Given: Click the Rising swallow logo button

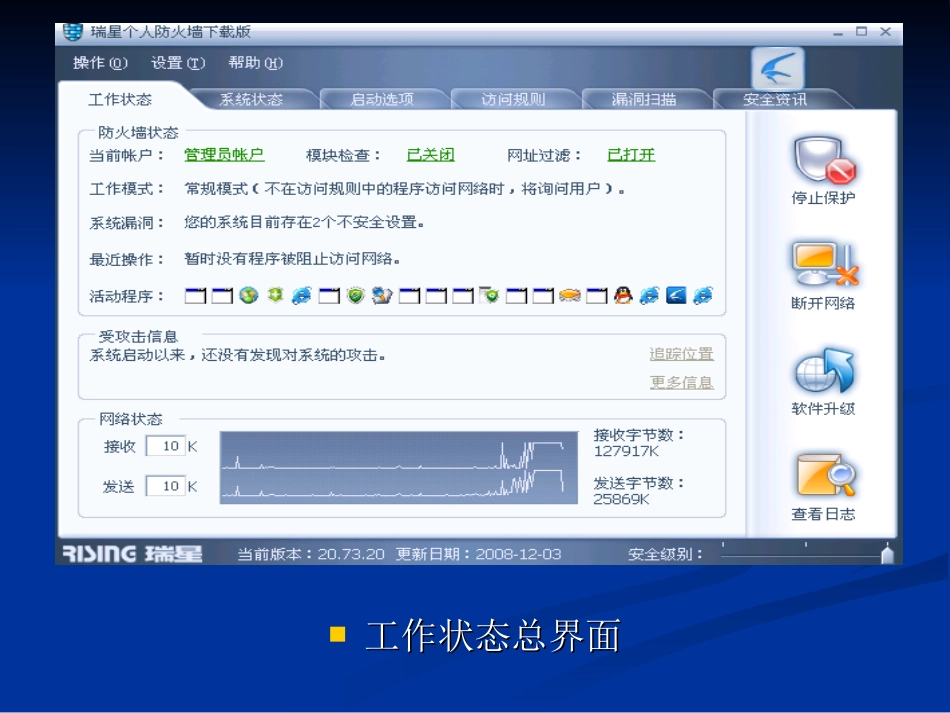Looking at the screenshot, I should tap(778, 69).
